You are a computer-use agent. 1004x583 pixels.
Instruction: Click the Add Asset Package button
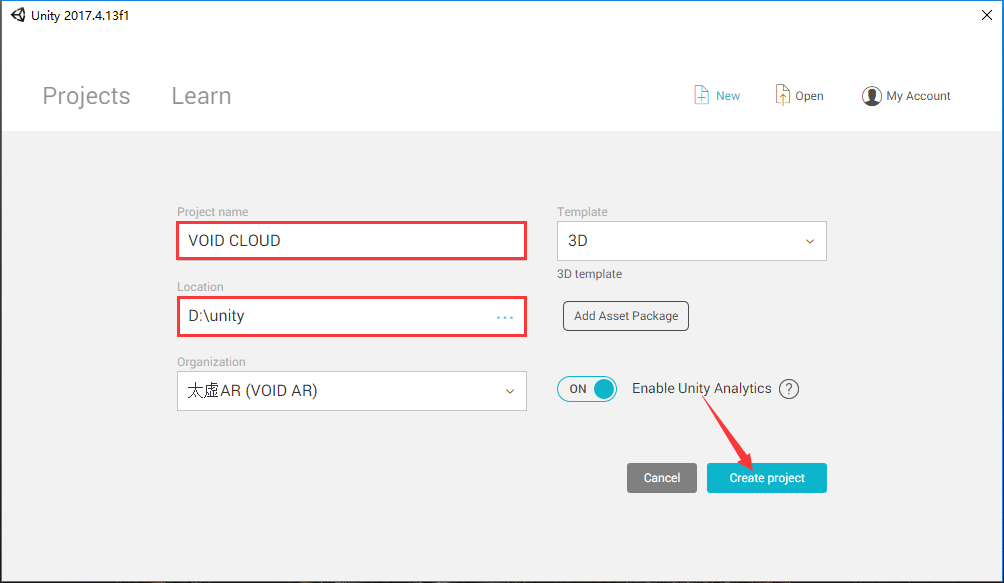(x=626, y=316)
